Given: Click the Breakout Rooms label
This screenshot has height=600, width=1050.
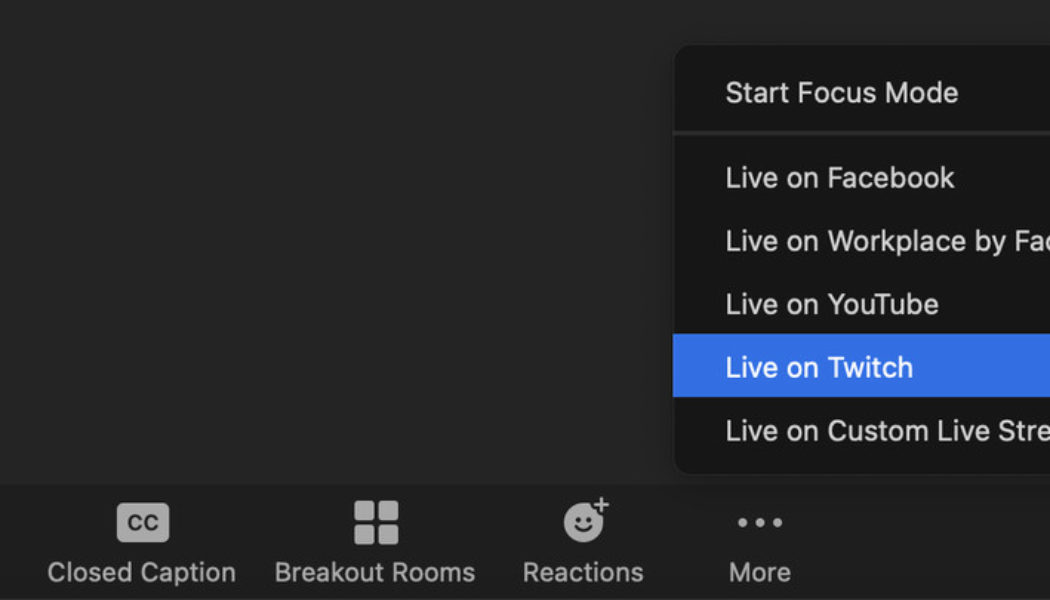Looking at the screenshot, I should [375, 572].
